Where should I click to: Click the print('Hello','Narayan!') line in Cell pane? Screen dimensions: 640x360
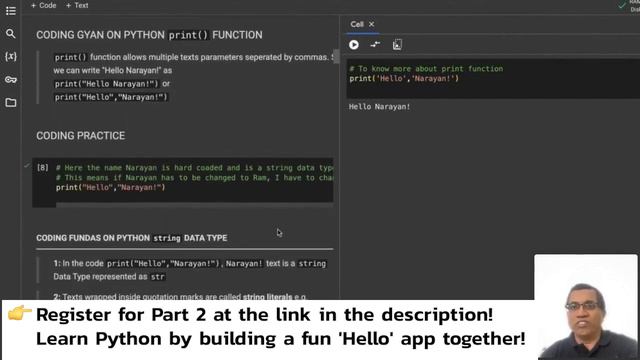(x=404, y=78)
